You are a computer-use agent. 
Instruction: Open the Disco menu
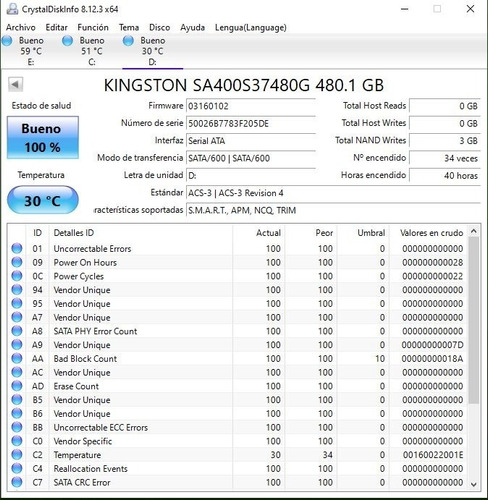tap(160, 27)
